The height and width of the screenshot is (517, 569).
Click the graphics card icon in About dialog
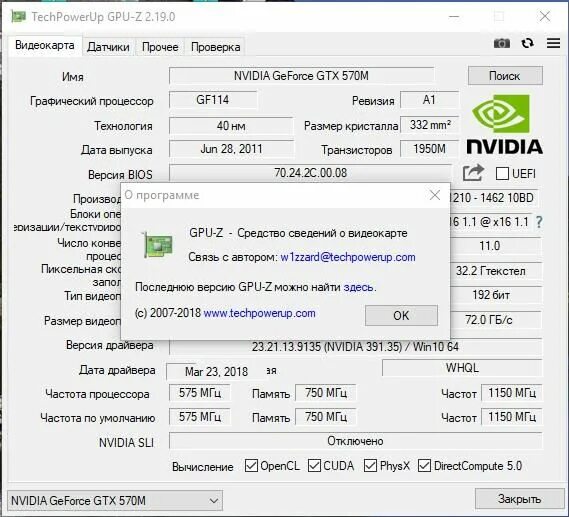tap(157, 245)
